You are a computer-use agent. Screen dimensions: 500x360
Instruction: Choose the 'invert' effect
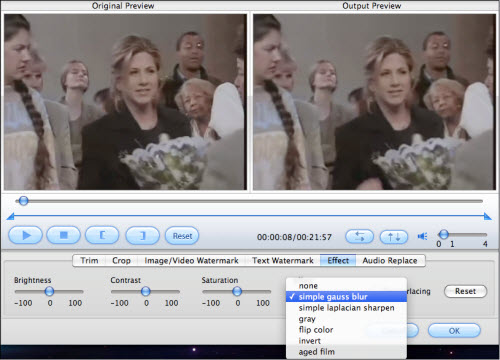(346, 341)
